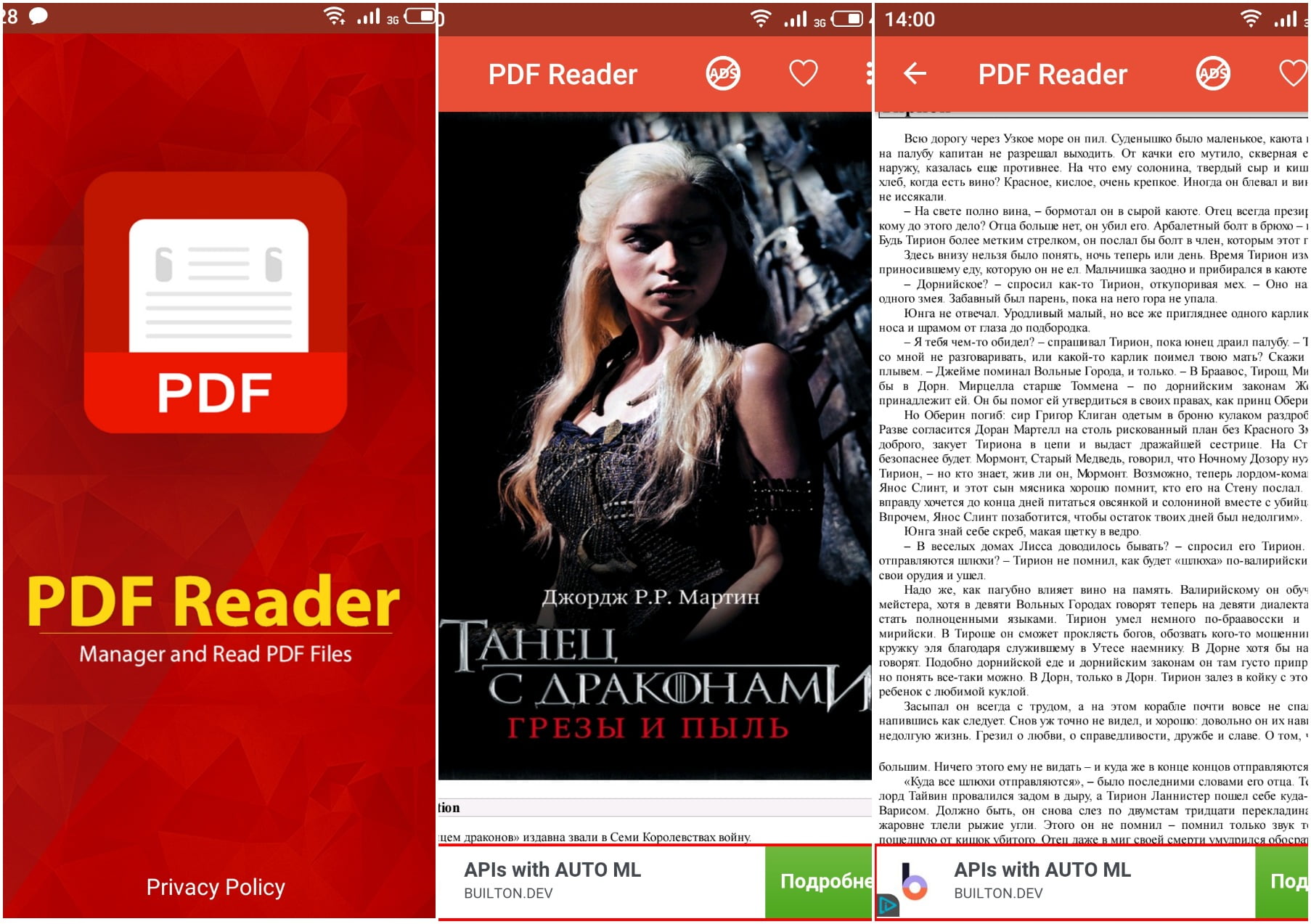This screenshot has width=1311, height=924.
Task: Open 'APIs with AUTO ML' ad on cover screen
Action: [x=552, y=870]
